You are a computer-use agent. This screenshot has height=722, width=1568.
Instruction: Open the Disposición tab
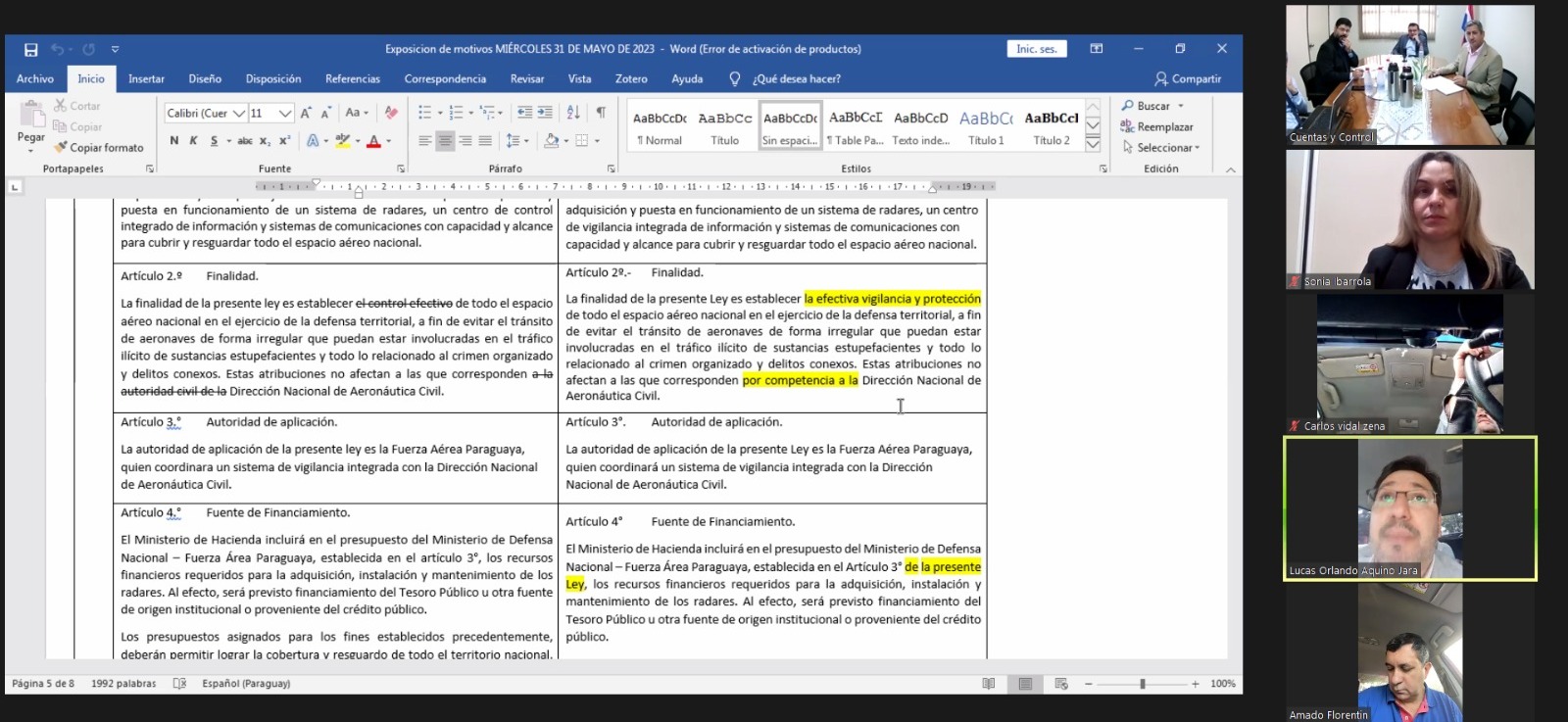point(273,78)
